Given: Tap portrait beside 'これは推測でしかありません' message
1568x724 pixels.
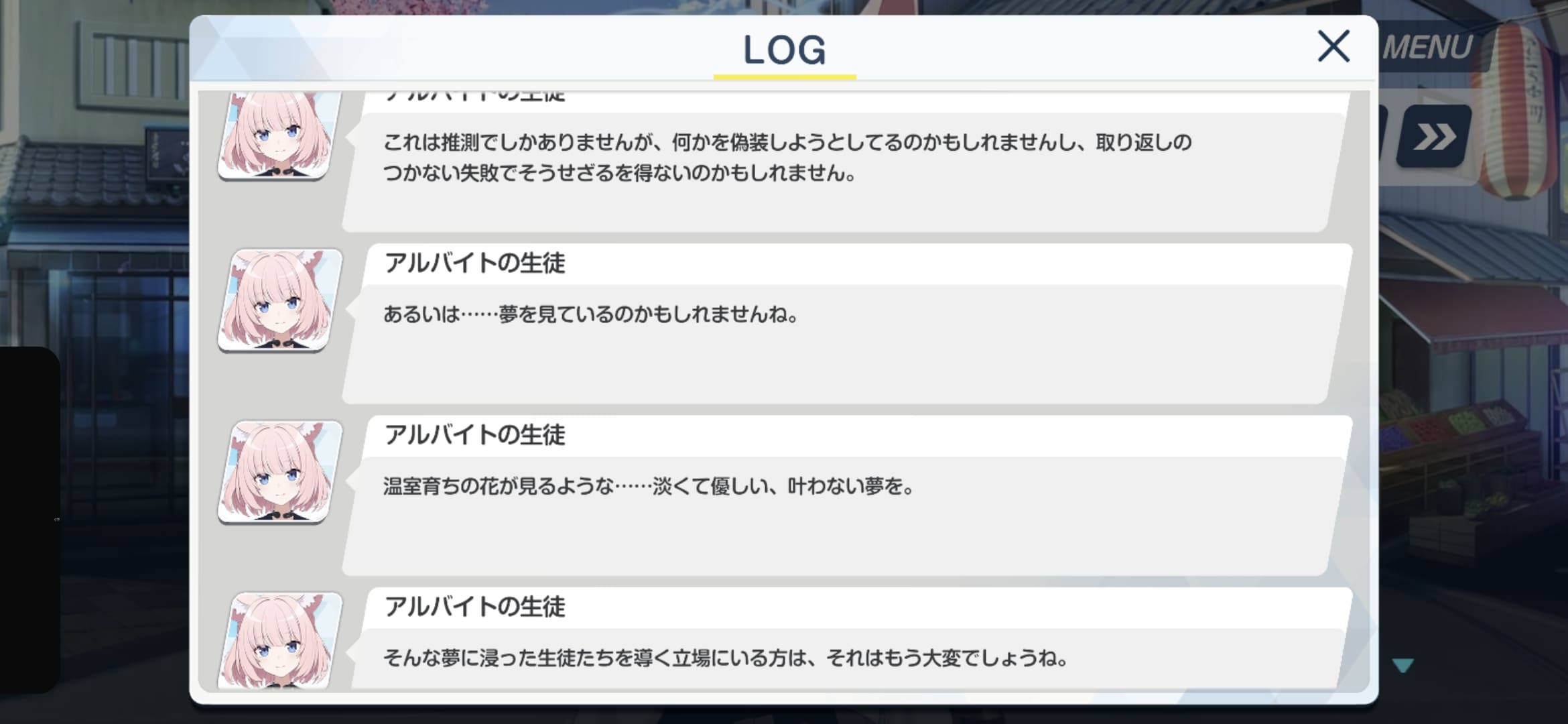Looking at the screenshot, I should pos(280,135).
